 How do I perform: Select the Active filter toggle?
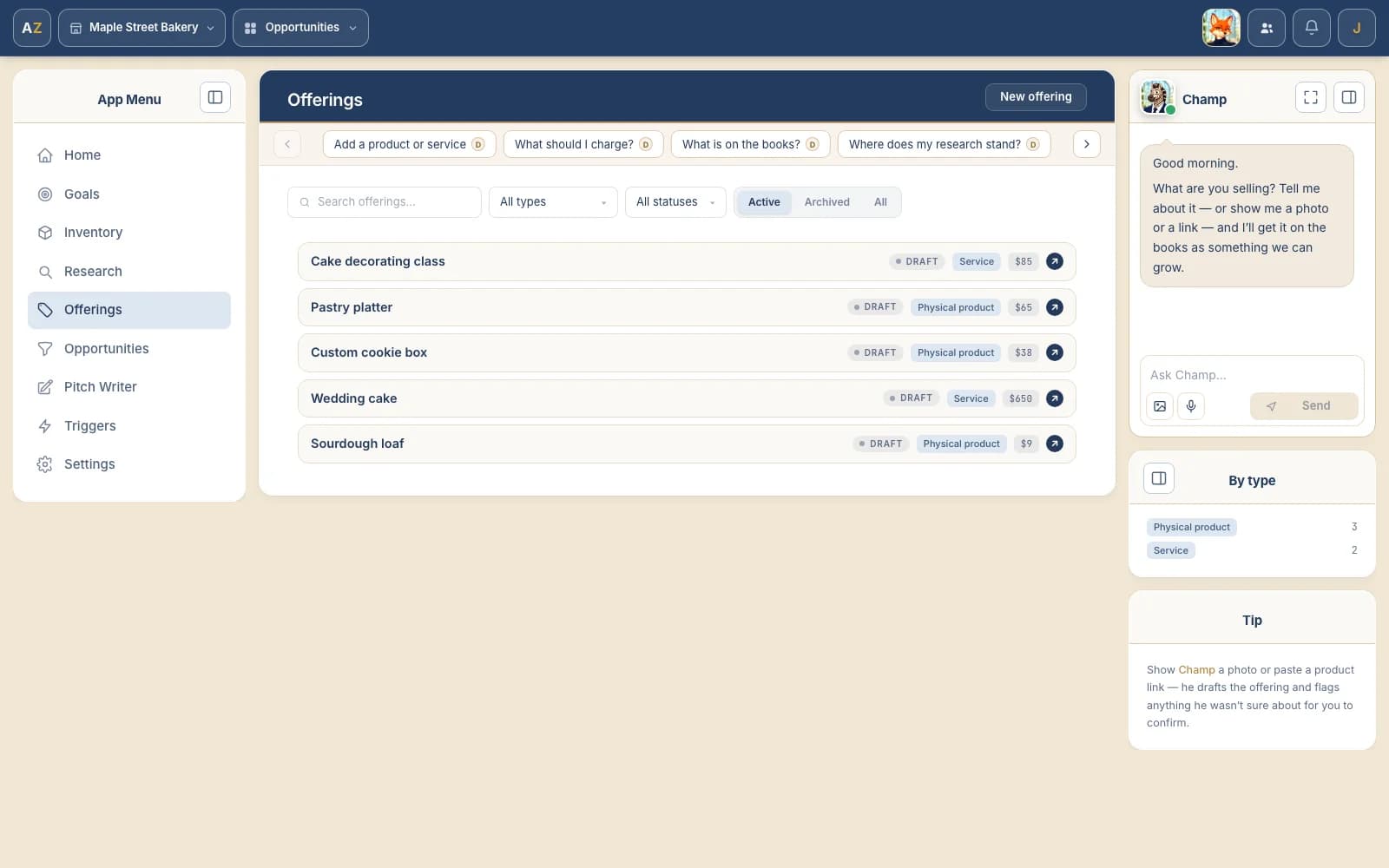pyautogui.click(x=764, y=202)
